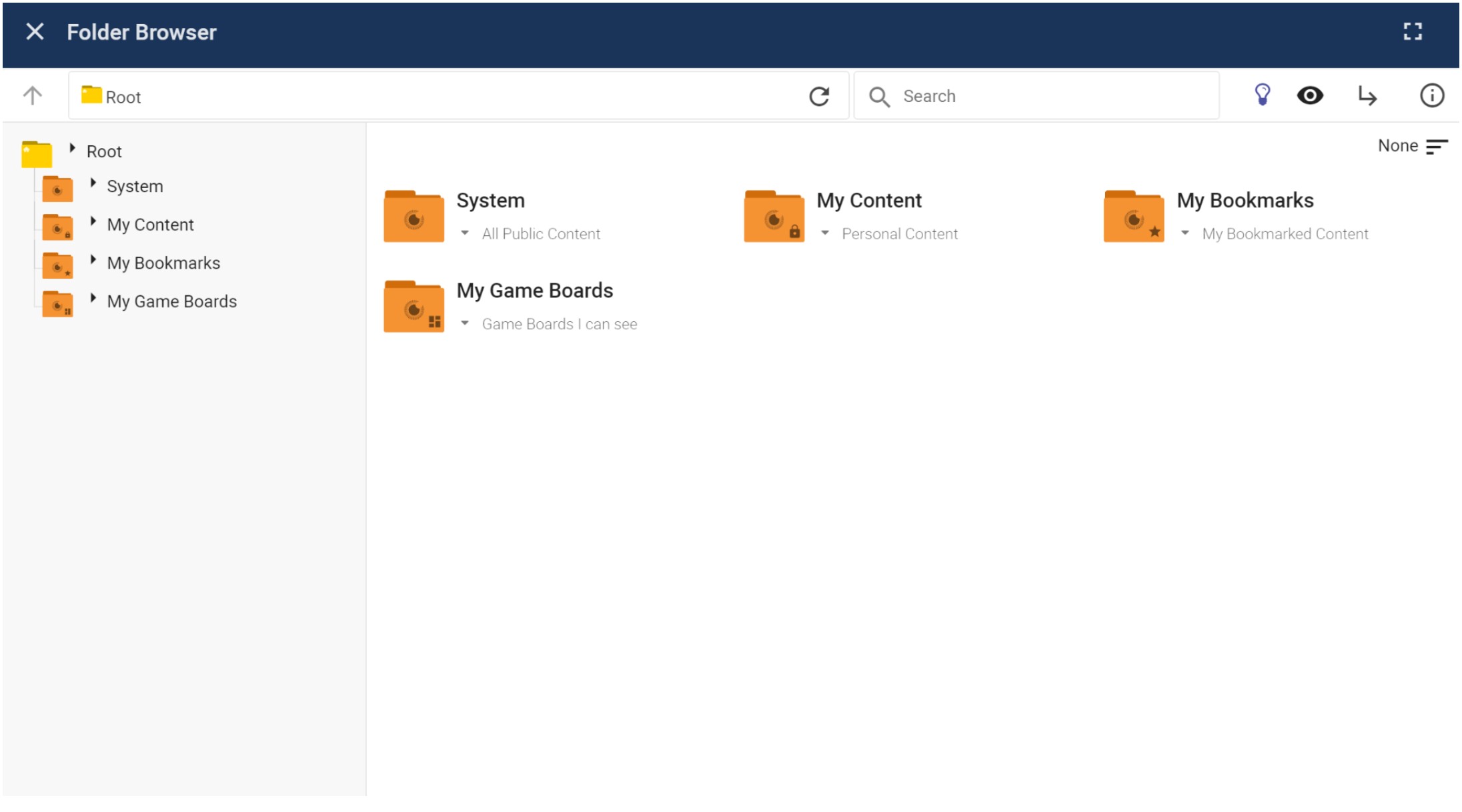Open dropdown beside All Public Content
The image size is (1462, 812).
(x=465, y=233)
